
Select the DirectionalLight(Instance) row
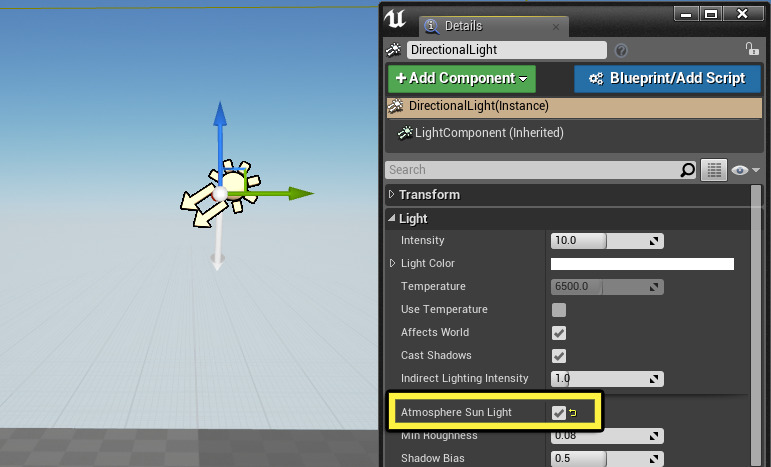574,107
